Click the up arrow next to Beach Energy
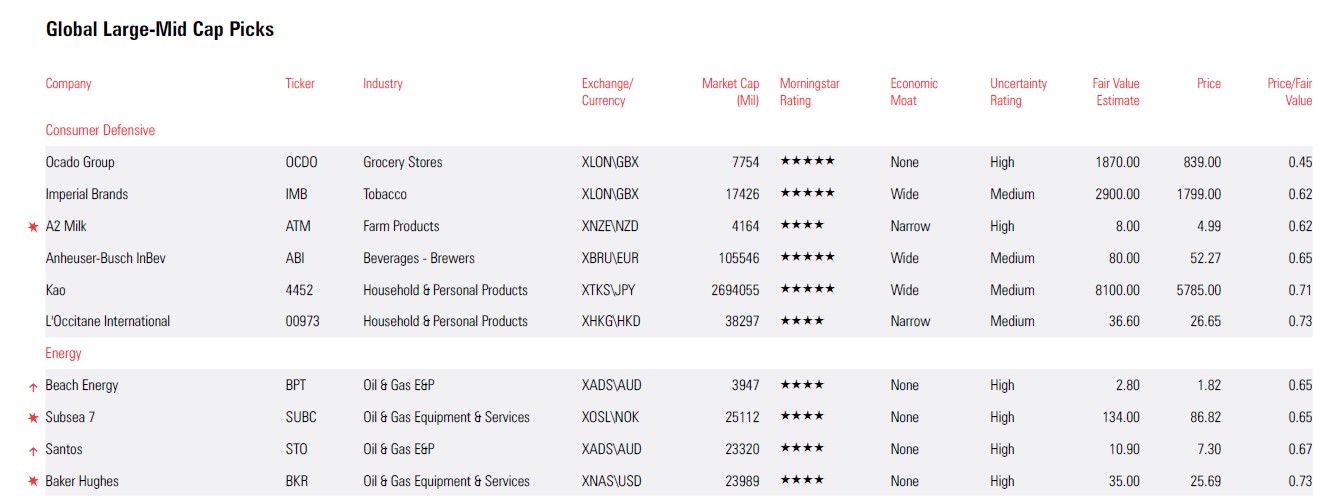This screenshot has width=1323, height=496. 33,387
